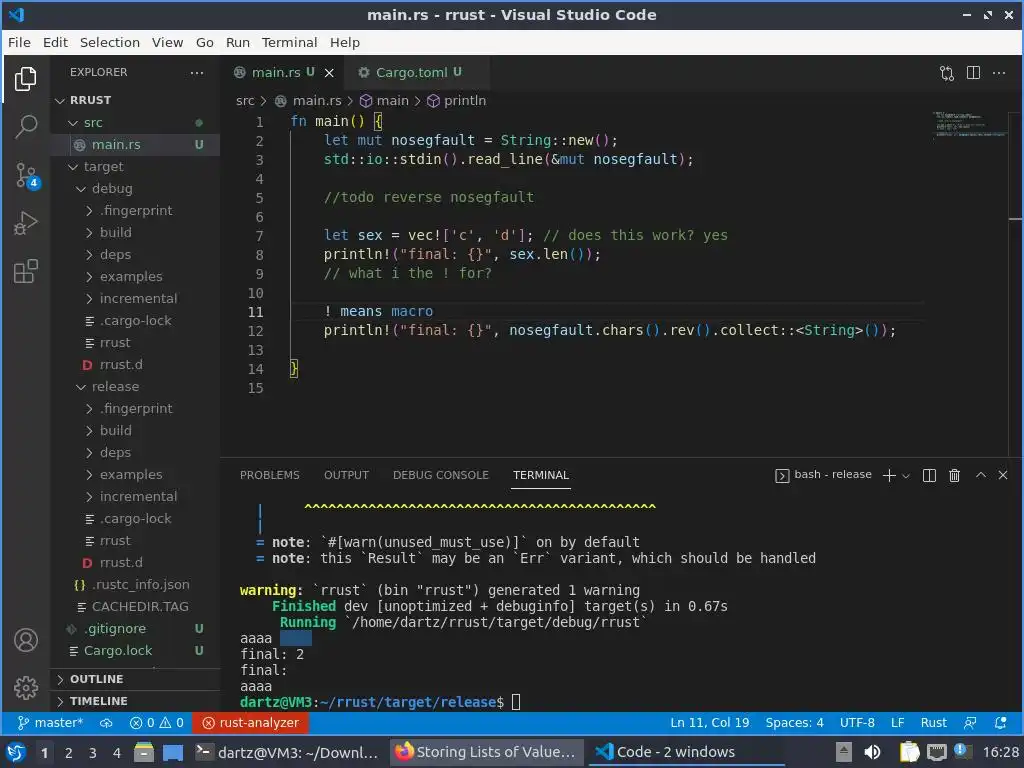This screenshot has width=1024, height=768.
Task: Switch to the OUTPUT panel tab
Action: [x=346, y=475]
